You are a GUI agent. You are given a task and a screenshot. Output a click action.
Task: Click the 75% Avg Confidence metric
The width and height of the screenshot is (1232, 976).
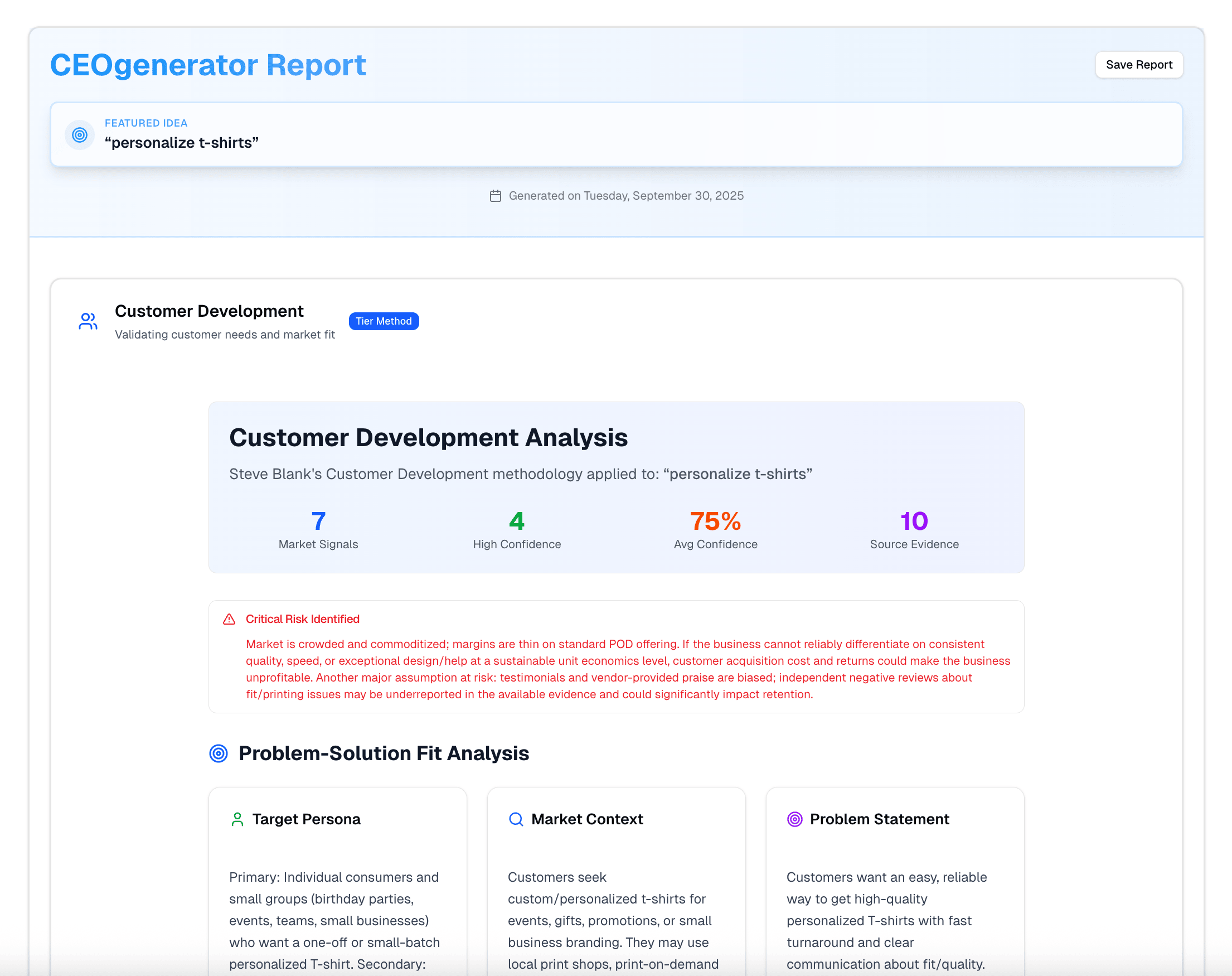[x=715, y=529]
